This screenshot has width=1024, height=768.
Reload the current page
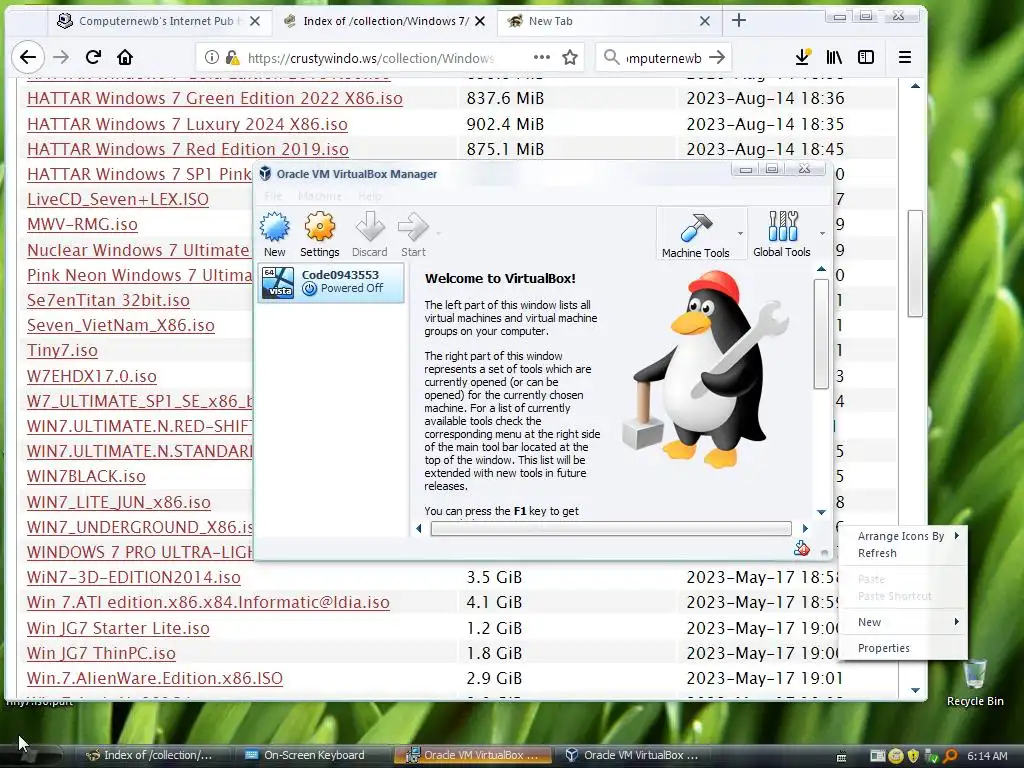point(93,57)
